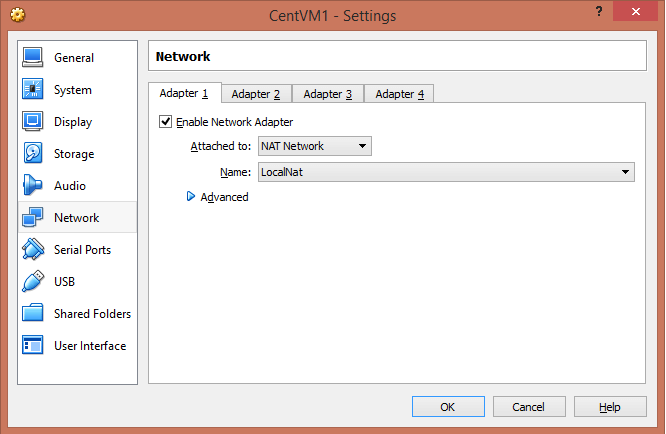Select the Storage disk icon

(x=33, y=154)
